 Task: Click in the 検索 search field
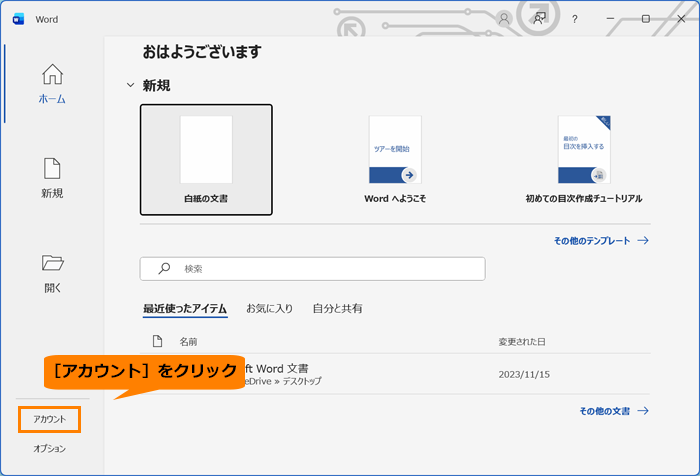[320, 269]
